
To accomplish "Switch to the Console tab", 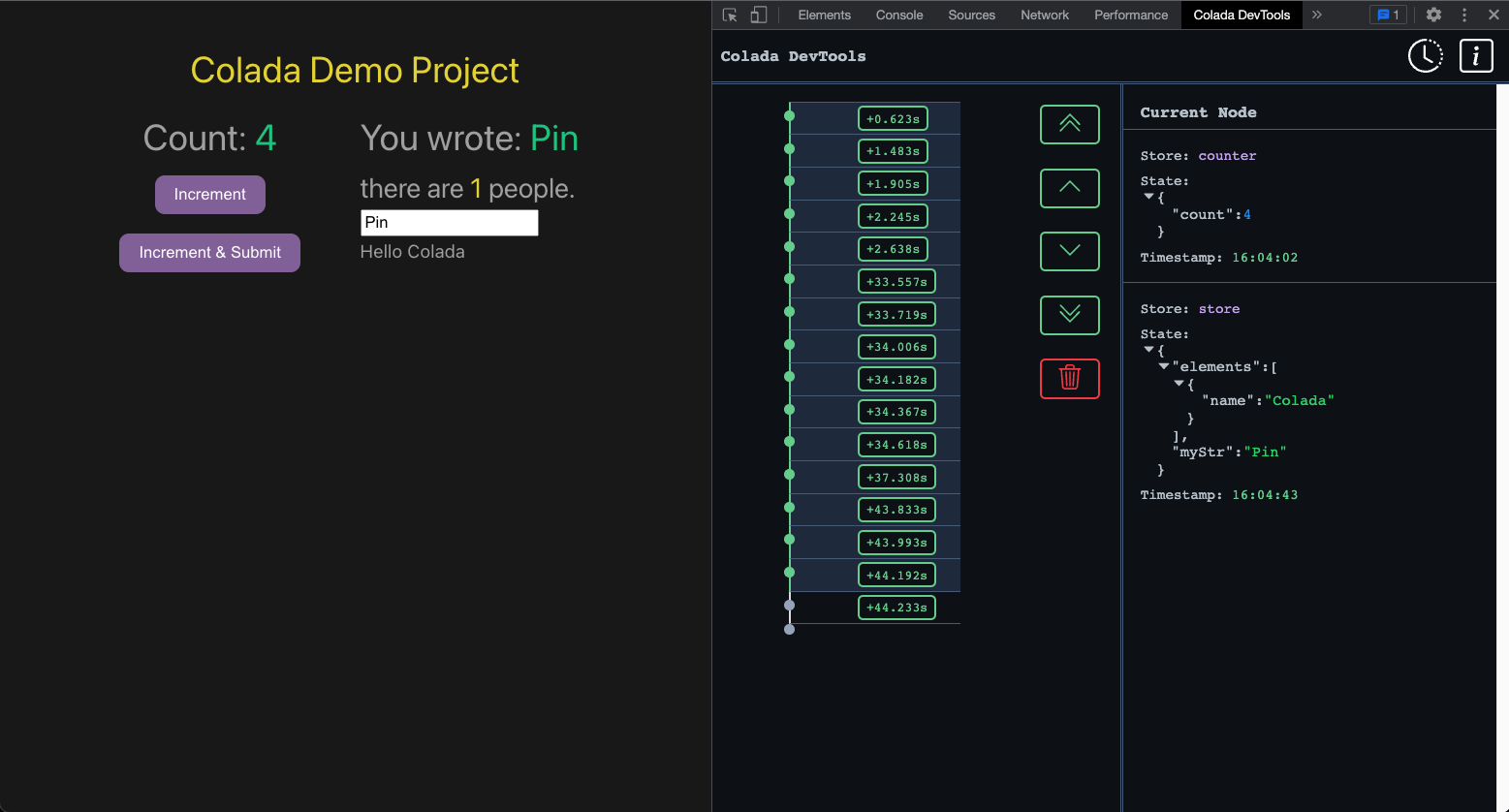I will tap(898, 15).
